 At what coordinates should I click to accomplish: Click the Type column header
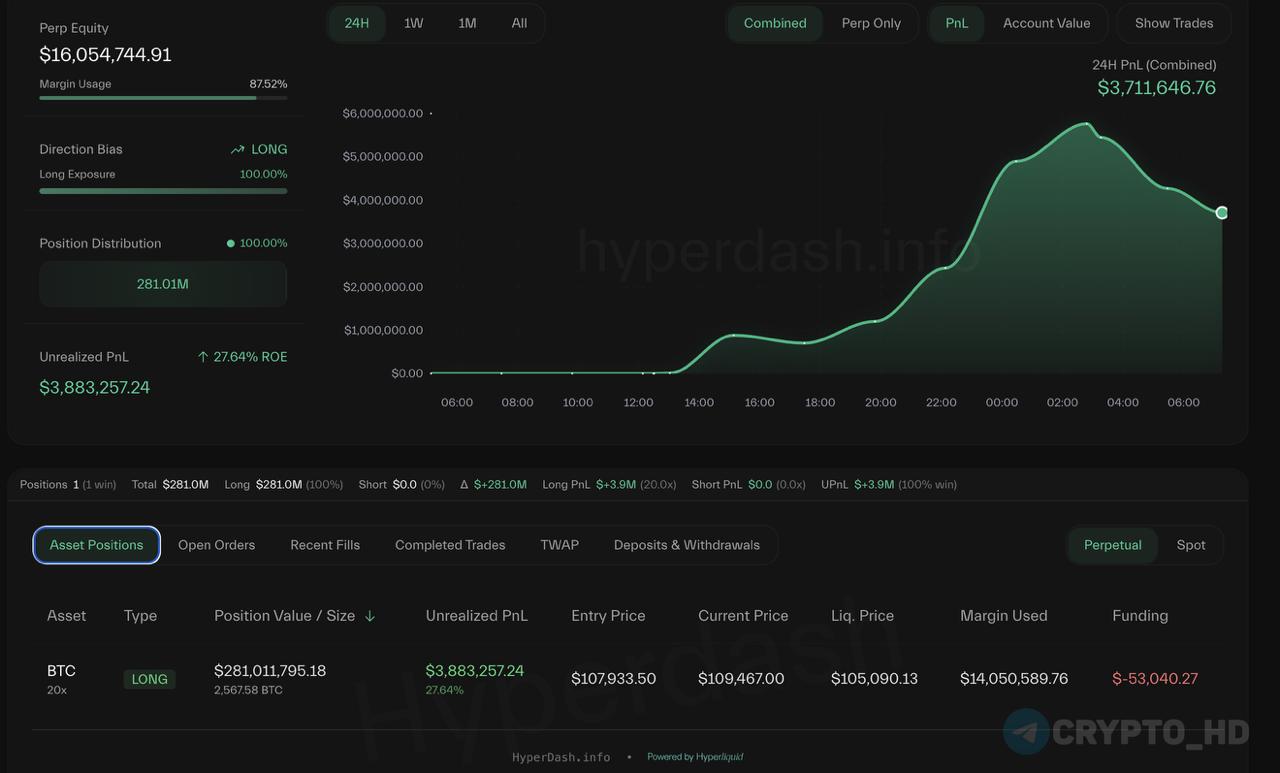coord(140,616)
